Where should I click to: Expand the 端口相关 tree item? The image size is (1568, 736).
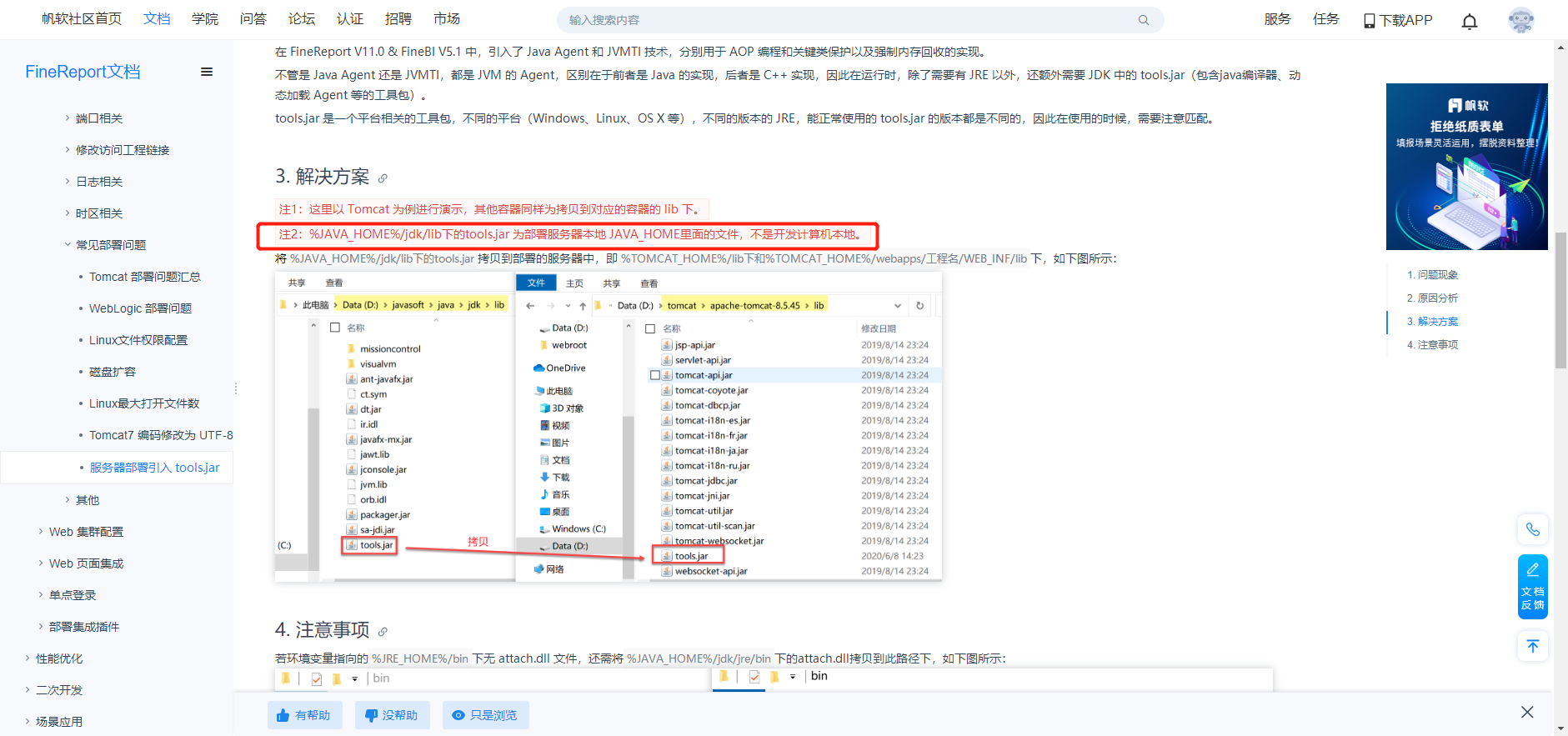[68, 118]
